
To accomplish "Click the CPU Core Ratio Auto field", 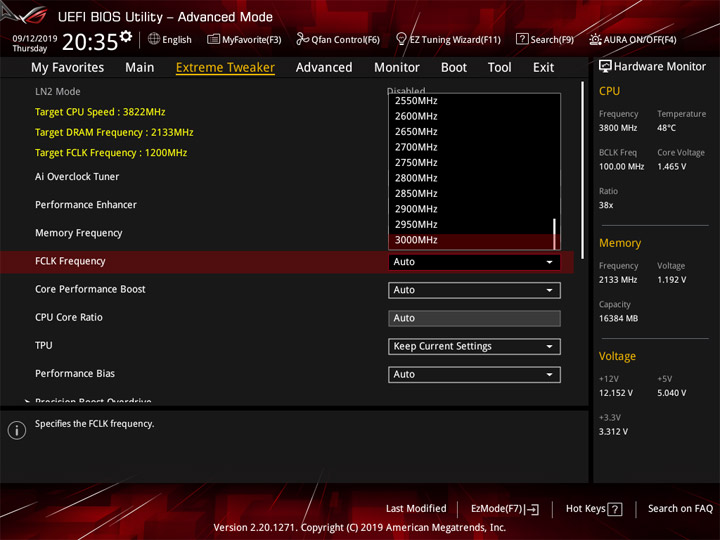I will pyautogui.click(x=474, y=318).
